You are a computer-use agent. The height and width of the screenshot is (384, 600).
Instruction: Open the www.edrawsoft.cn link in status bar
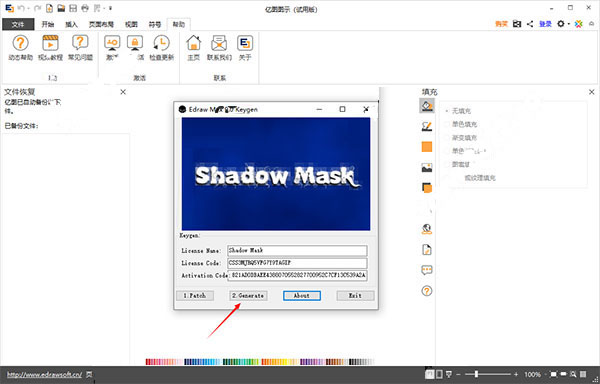coord(44,374)
